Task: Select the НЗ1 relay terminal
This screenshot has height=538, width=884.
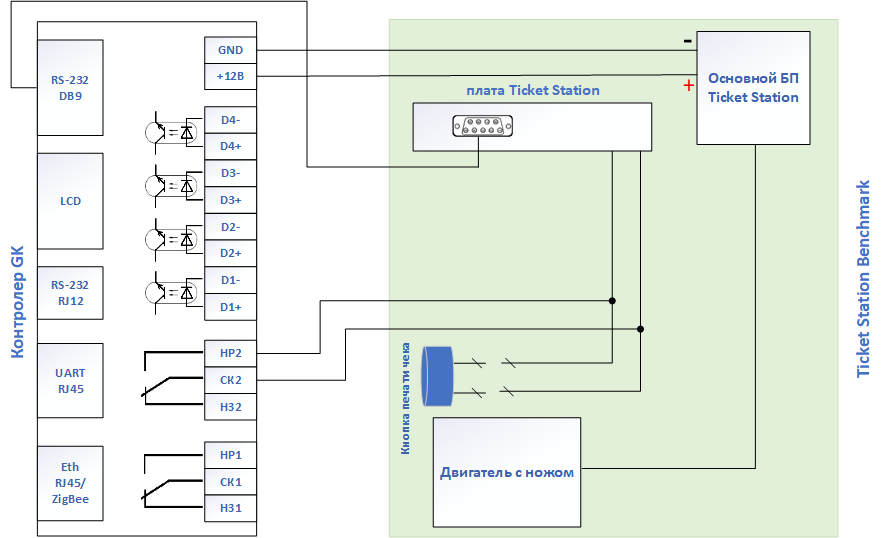Action: (230, 508)
